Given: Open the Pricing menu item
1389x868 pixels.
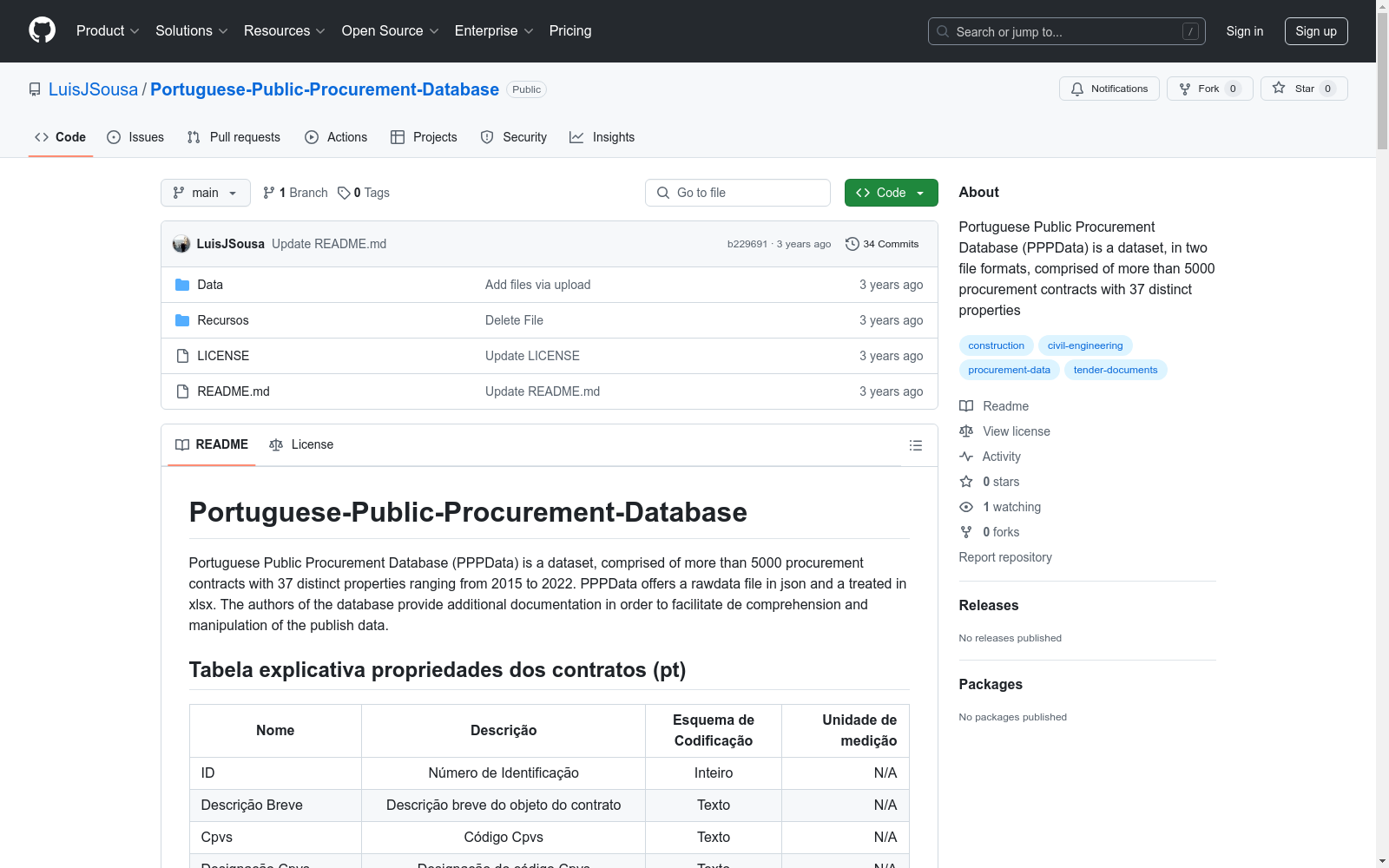Looking at the screenshot, I should pos(570,31).
